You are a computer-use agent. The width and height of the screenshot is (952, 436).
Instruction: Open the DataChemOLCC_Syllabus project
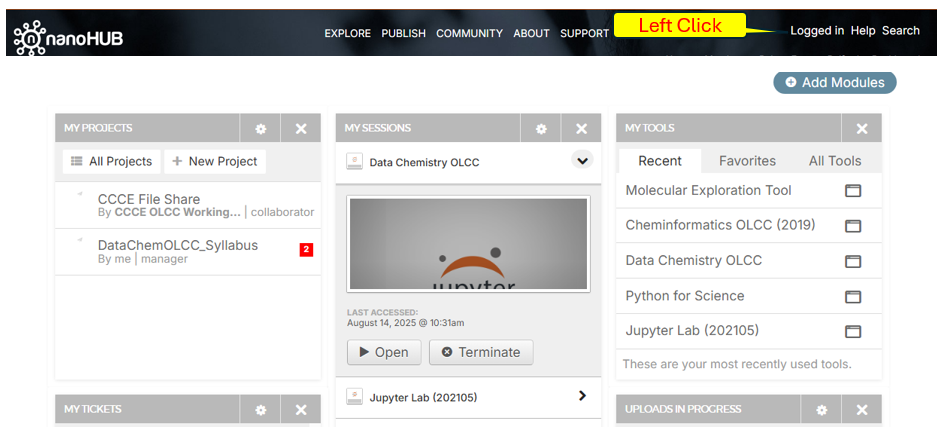178,245
